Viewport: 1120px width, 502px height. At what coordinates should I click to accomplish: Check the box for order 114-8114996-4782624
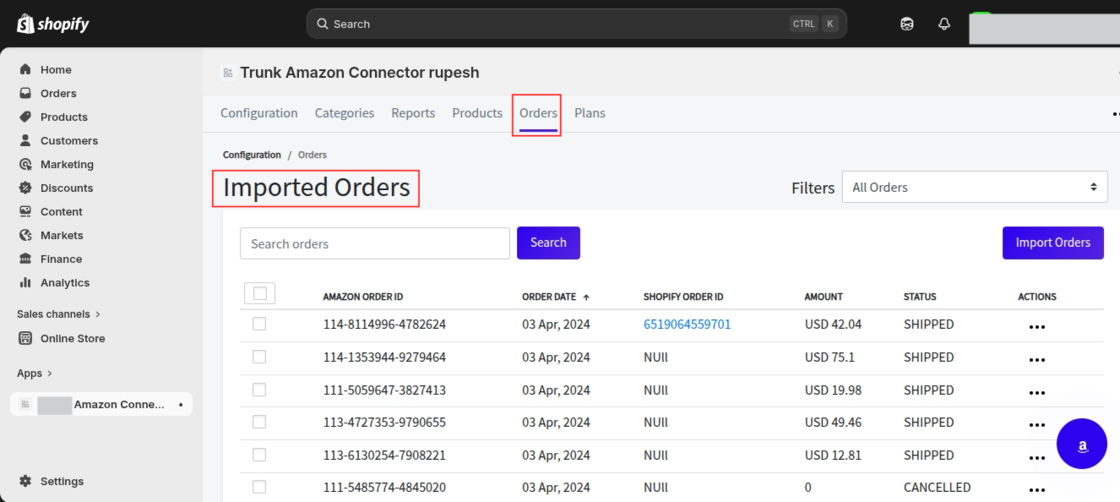tap(259, 324)
